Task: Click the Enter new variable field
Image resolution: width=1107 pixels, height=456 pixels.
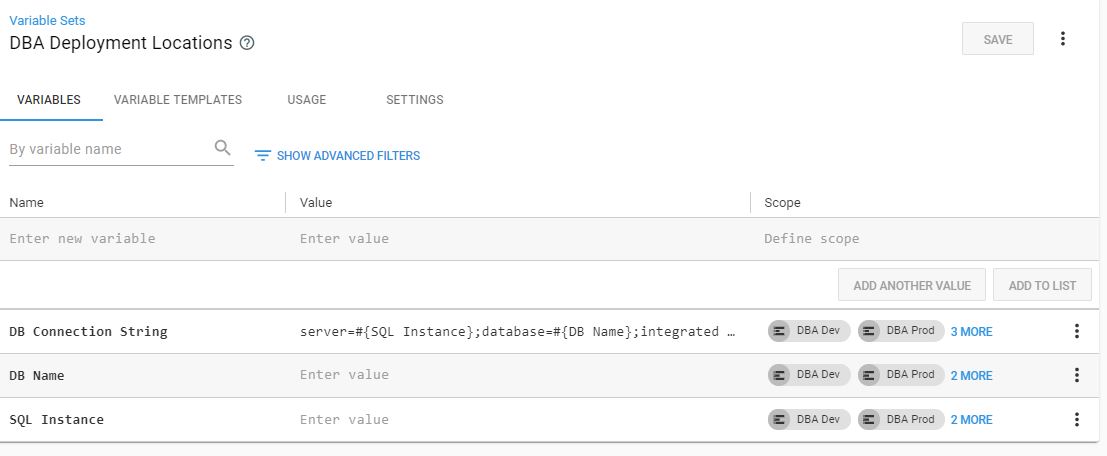Action: point(143,239)
